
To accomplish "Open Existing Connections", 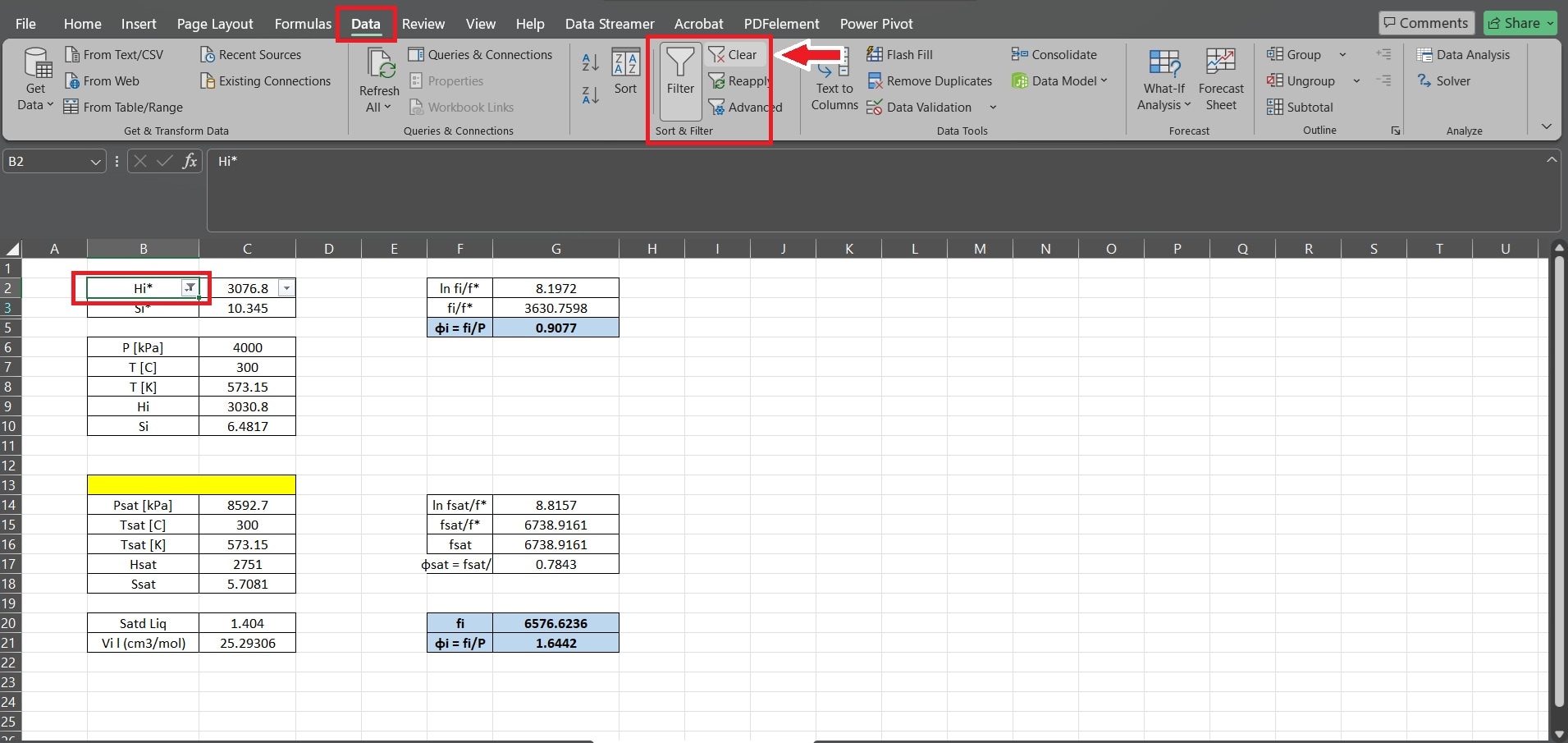I will pos(265,81).
